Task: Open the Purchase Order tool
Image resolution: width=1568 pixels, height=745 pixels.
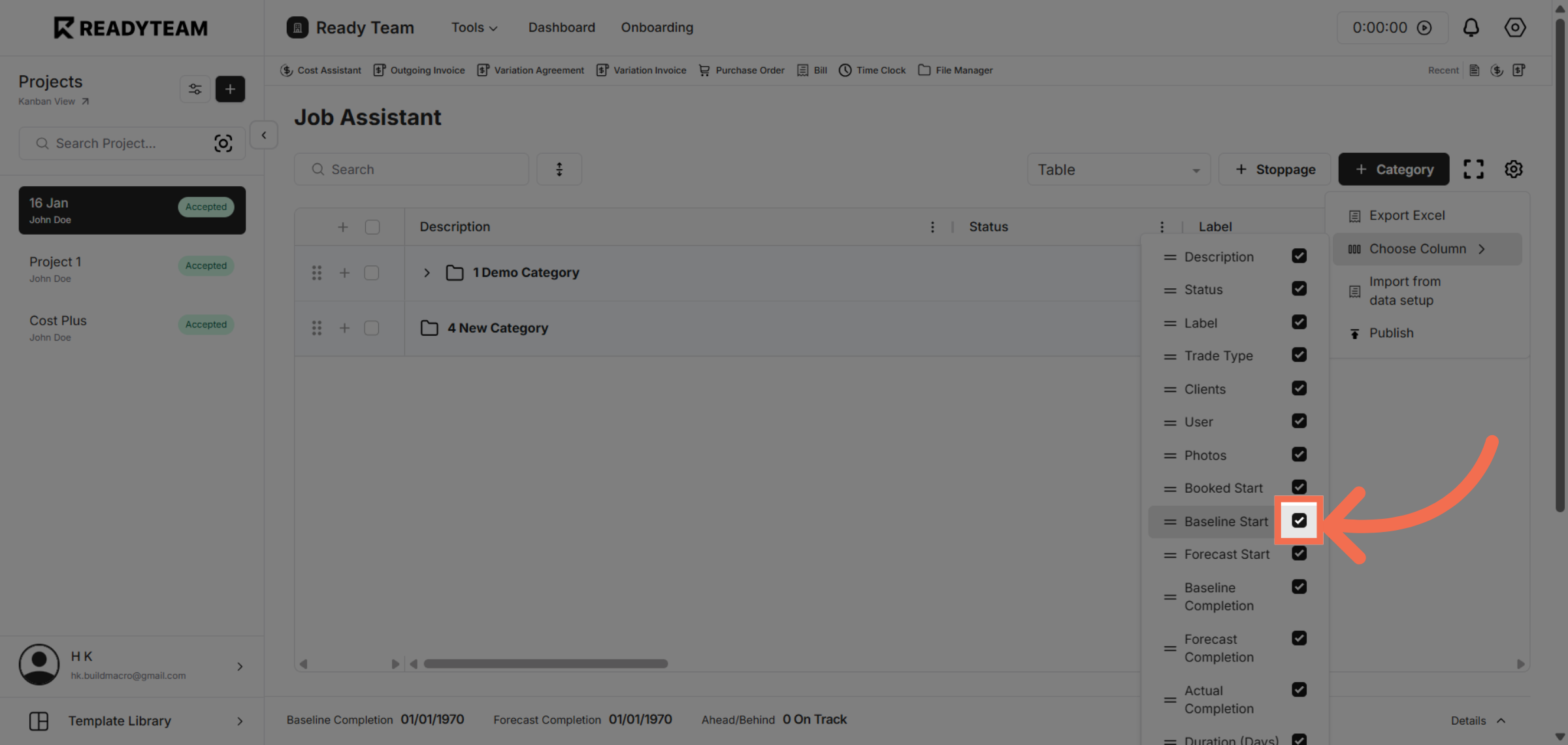Action: click(x=741, y=70)
